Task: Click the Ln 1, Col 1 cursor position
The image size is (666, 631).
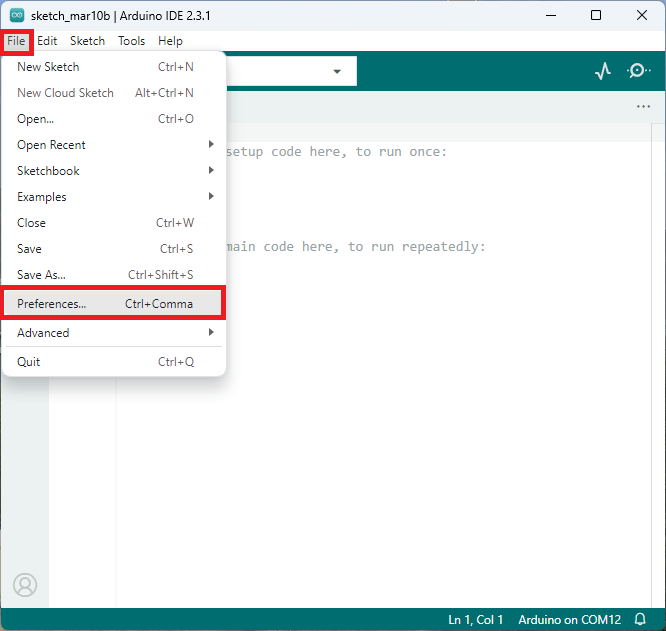Action: (476, 620)
